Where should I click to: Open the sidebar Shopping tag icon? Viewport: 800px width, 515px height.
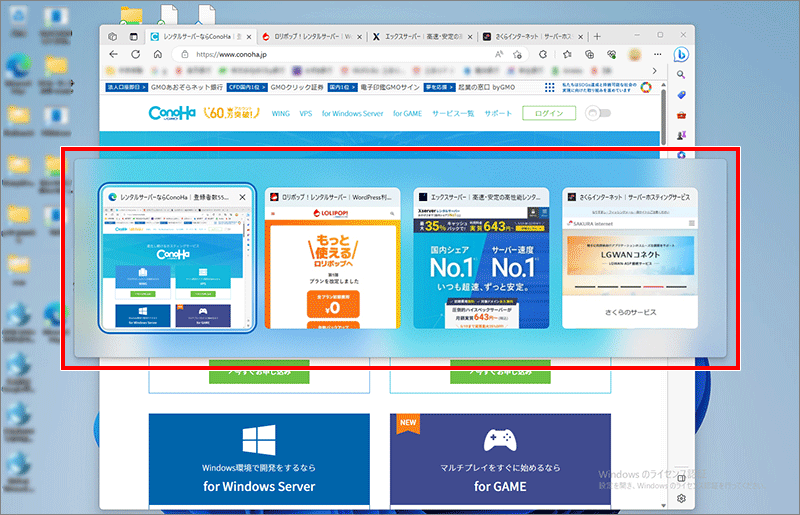(681, 95)
